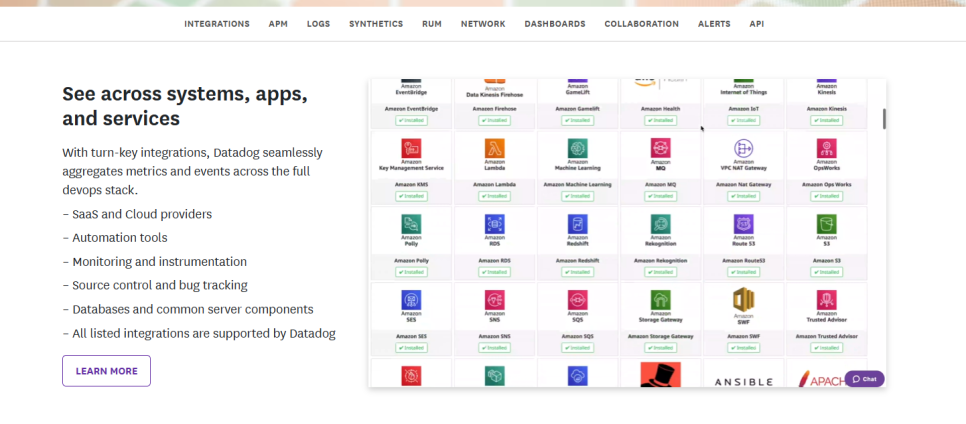Click Installed badge under Amazon Polly
This screenshot has height=424, width=966.
tap(411, 272)
